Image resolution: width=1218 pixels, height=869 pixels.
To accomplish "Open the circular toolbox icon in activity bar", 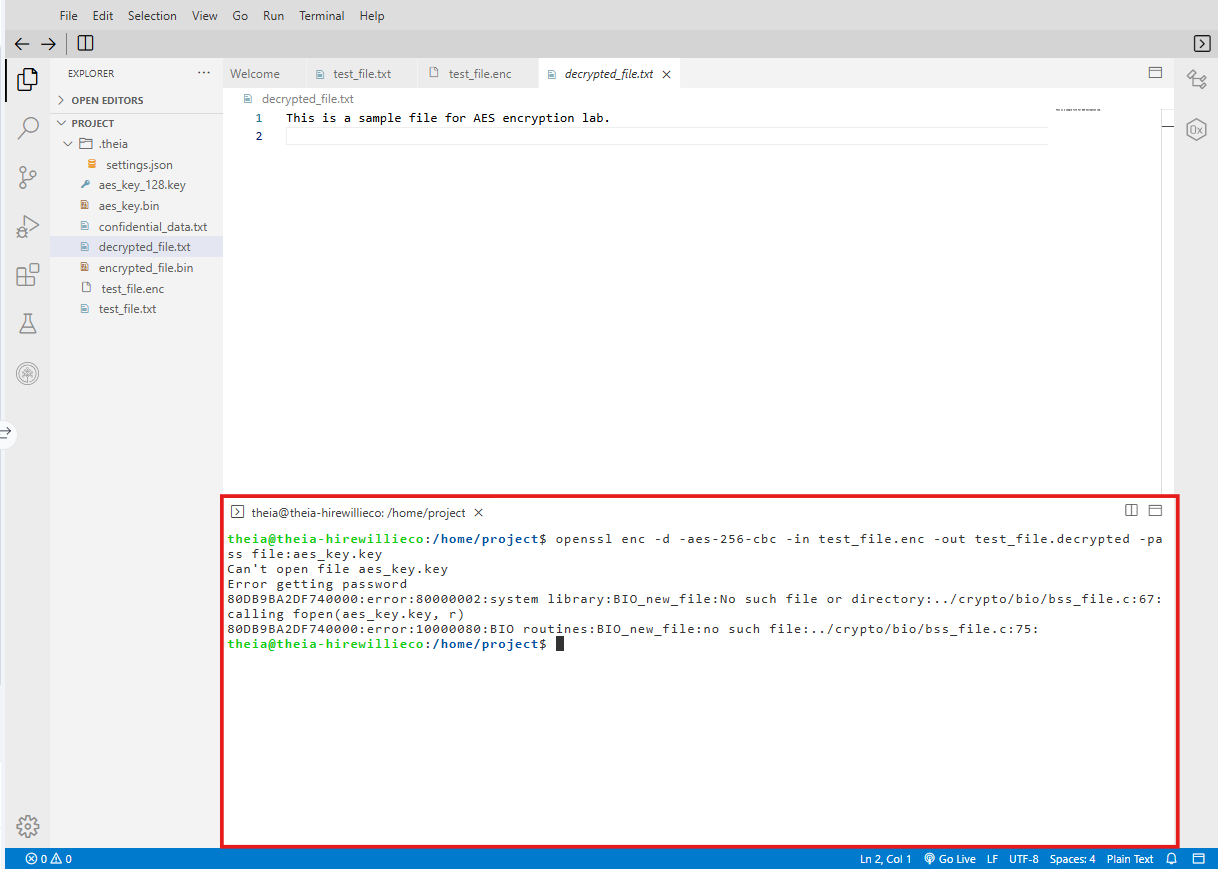I will 28,374.
